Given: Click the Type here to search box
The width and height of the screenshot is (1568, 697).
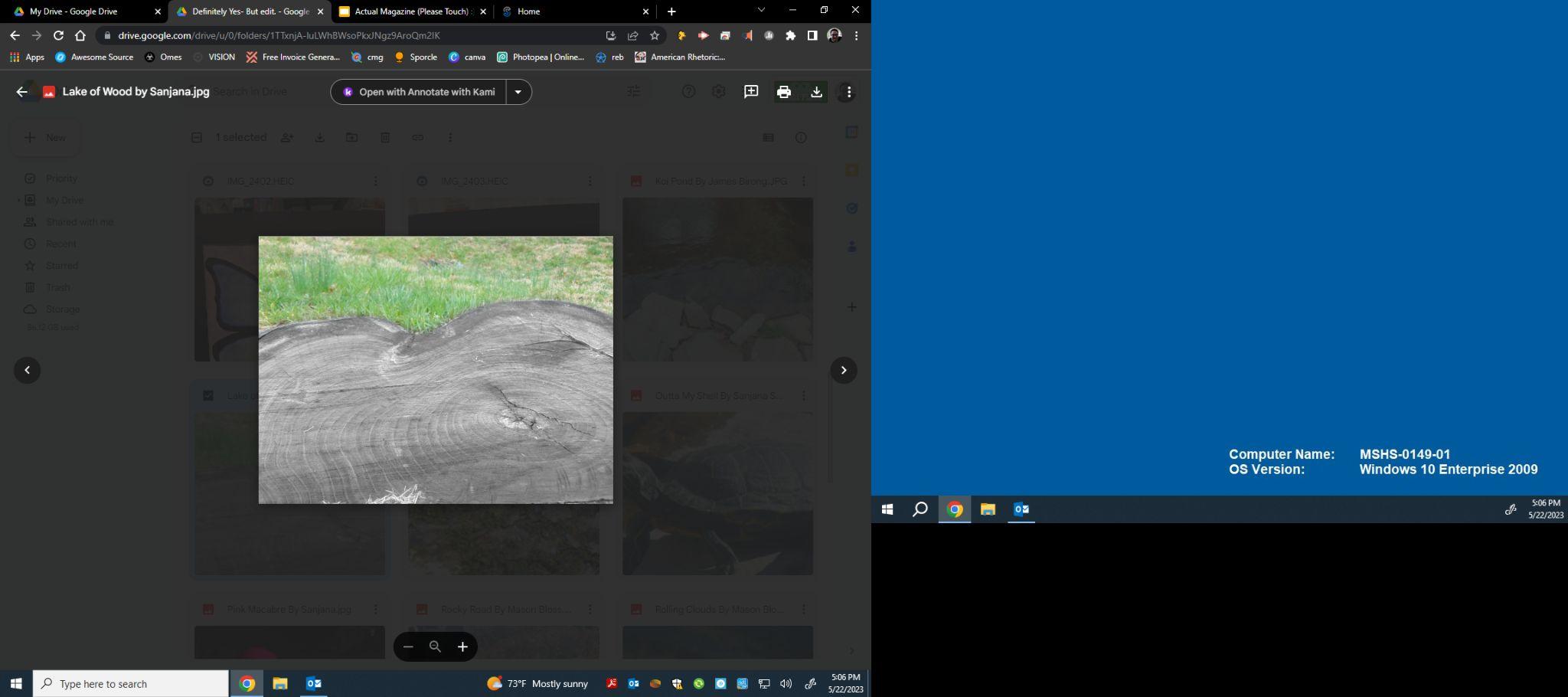Looking at the screenshot, I should 131,684.
